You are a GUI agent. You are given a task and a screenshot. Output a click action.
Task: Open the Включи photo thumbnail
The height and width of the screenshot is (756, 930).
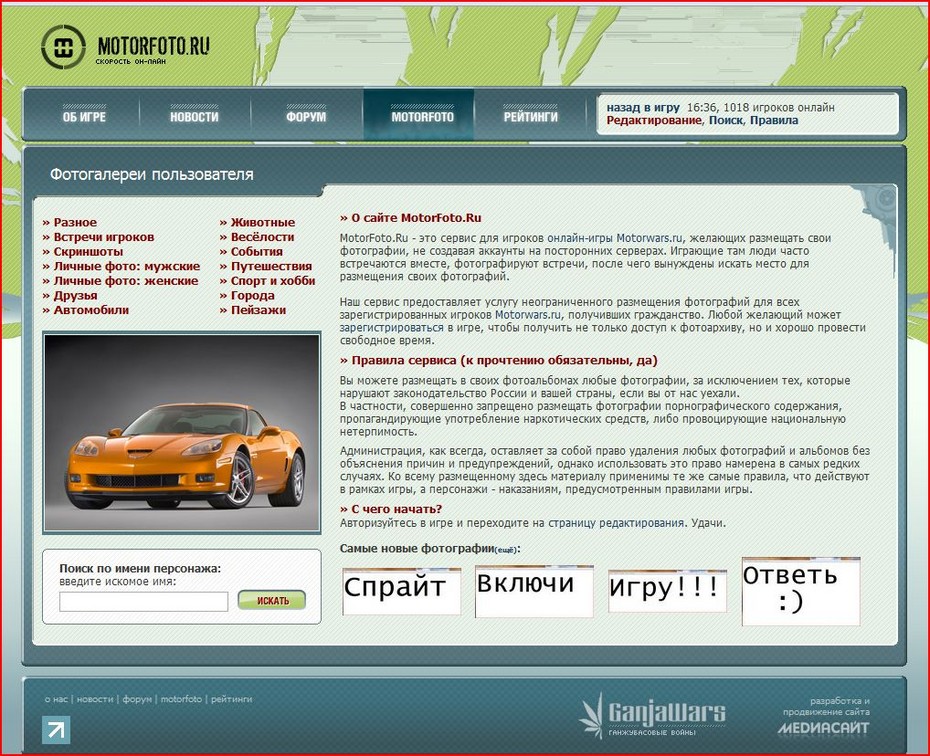[x=534, y=591]
